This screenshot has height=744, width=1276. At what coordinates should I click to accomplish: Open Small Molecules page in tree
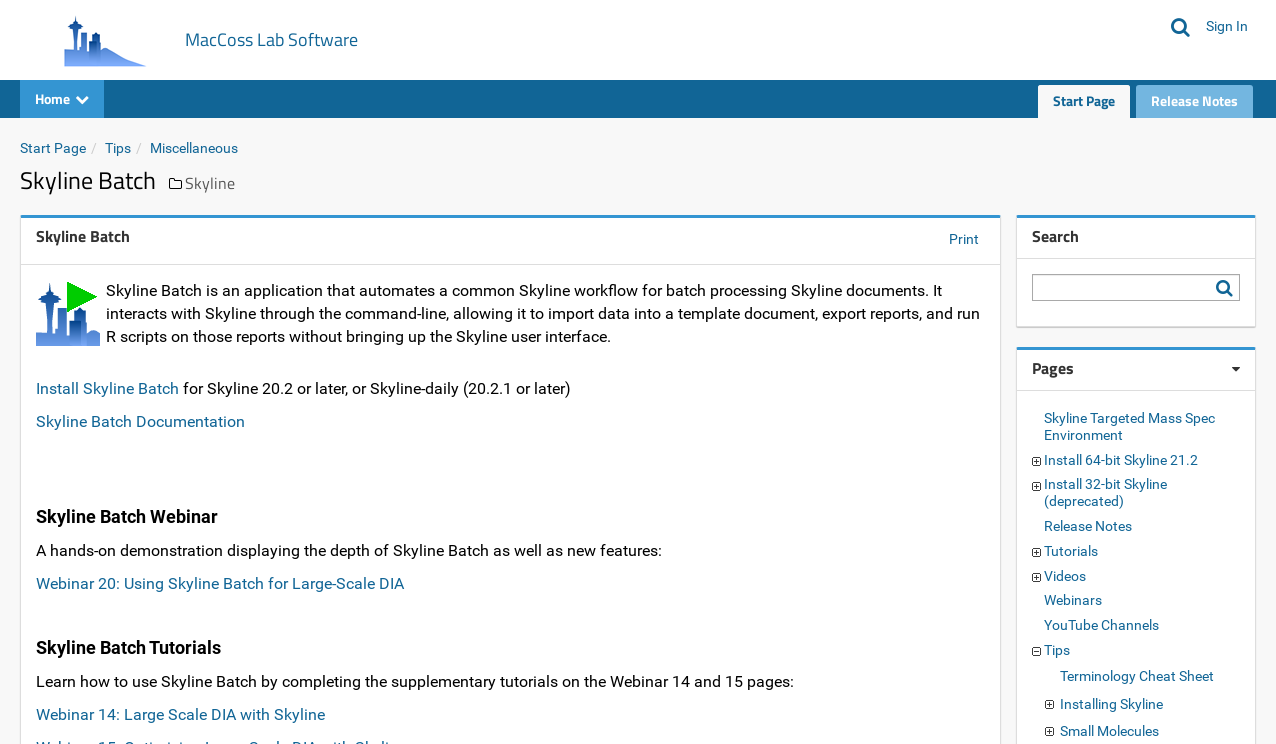click(x=1109, y=732)
